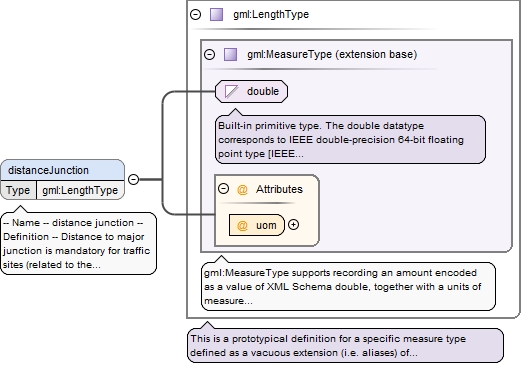Viewport: 522px width, 366px height.
Task: Click the distance junction annotation note
Action: point(79,243)
